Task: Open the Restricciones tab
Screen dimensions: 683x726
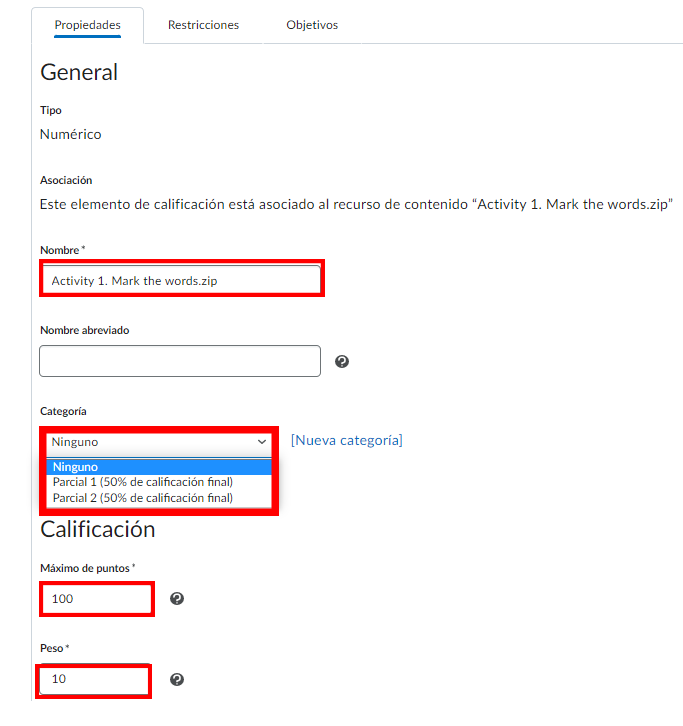Action: point(203,25)
